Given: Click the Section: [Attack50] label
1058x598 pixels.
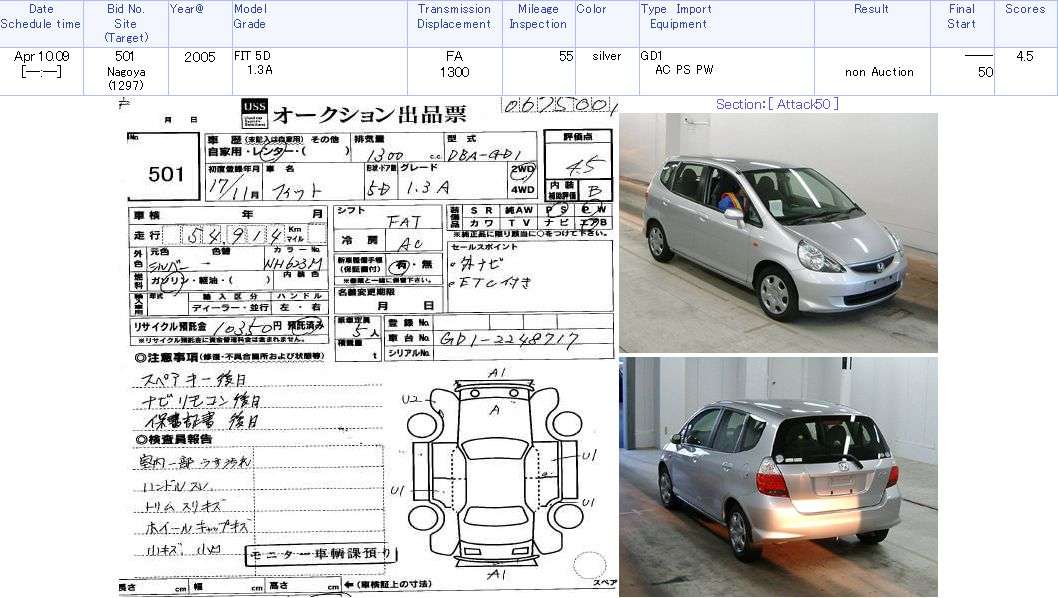Looking at the screenshot, I should click(777, 104).
